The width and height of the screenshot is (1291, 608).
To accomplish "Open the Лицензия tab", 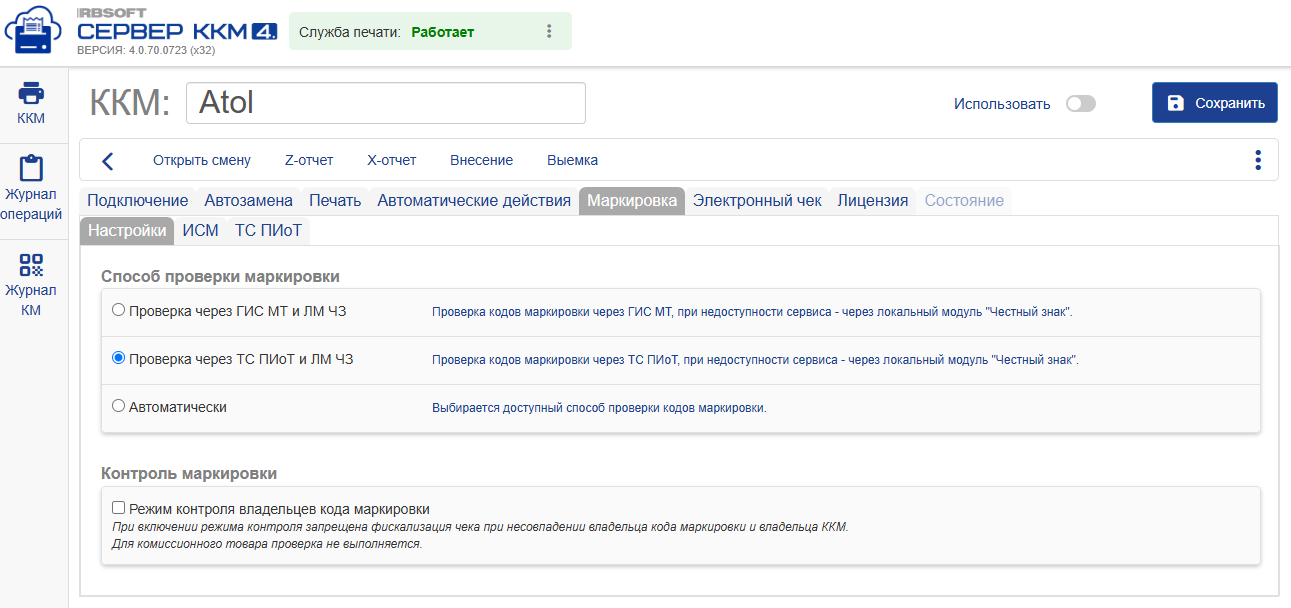I will [873, 200].
